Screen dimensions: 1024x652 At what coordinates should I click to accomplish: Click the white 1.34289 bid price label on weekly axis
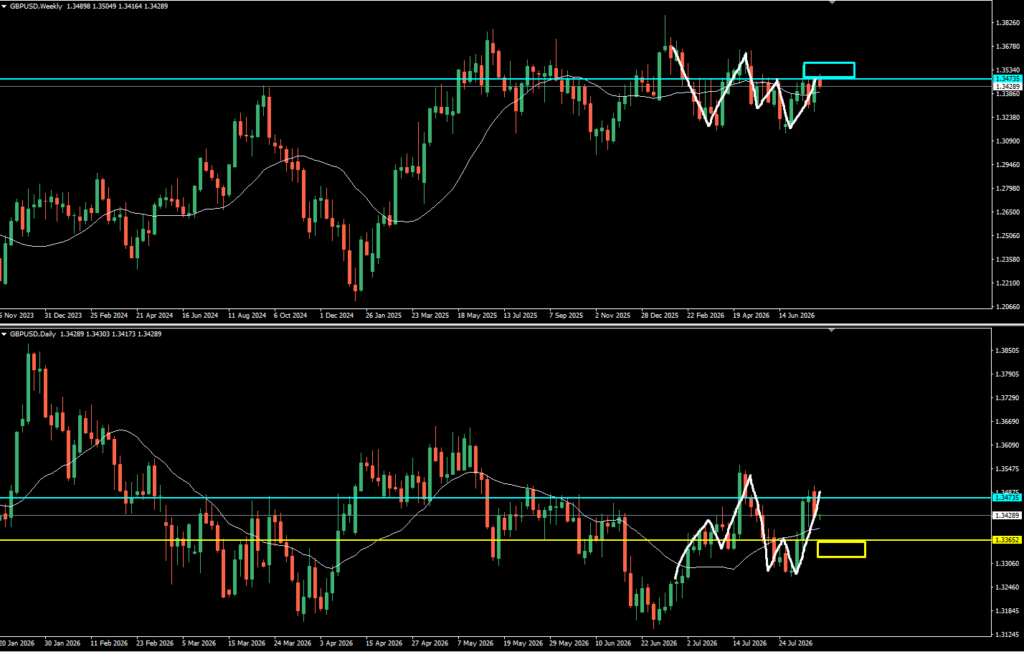(x=1006, y=86)
